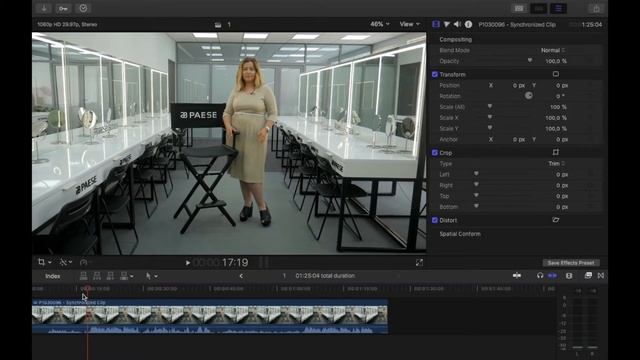
Task: Click the Anchor Y value field
Action: click(562, 139)
